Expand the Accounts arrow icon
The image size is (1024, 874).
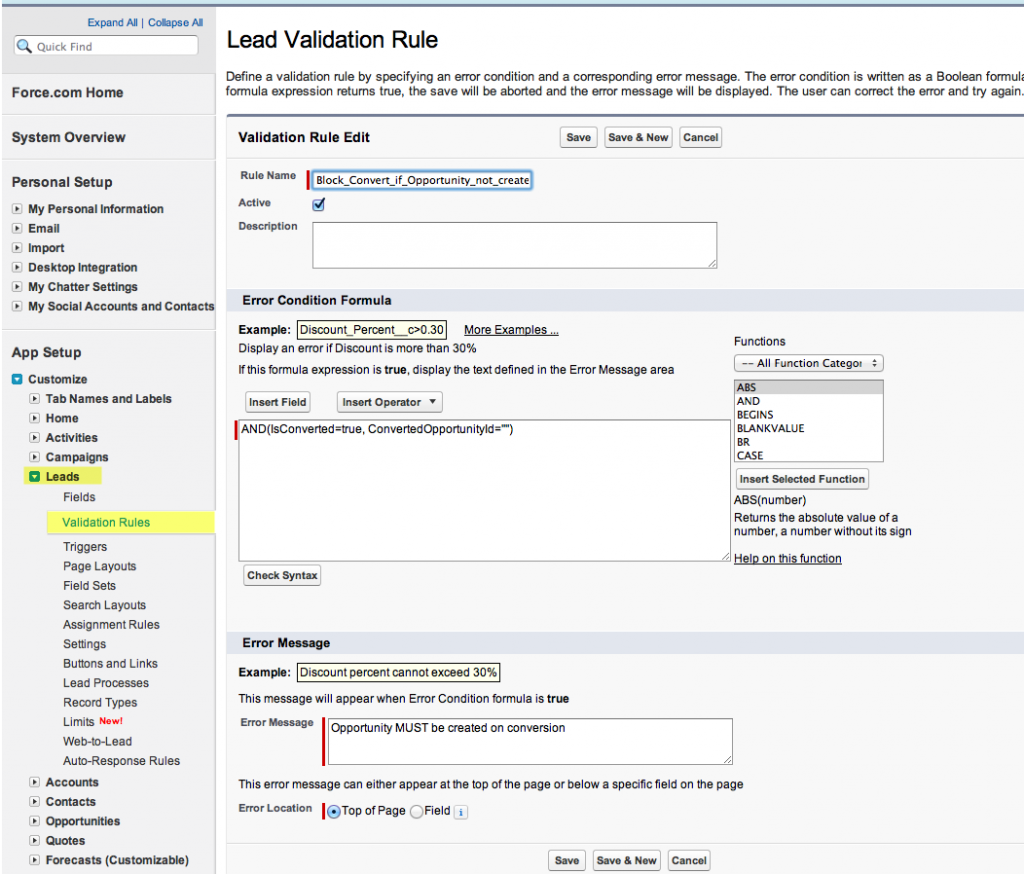tap(34, 782)
